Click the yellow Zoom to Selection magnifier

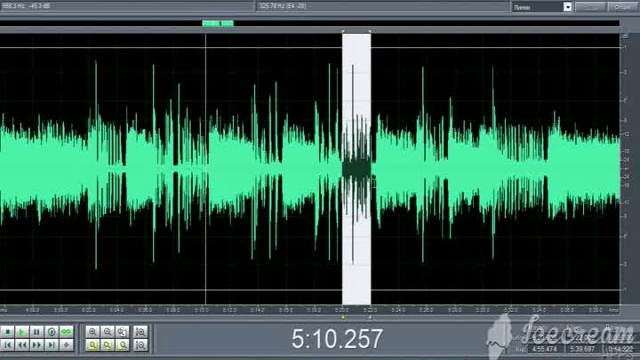click(93, 345)
